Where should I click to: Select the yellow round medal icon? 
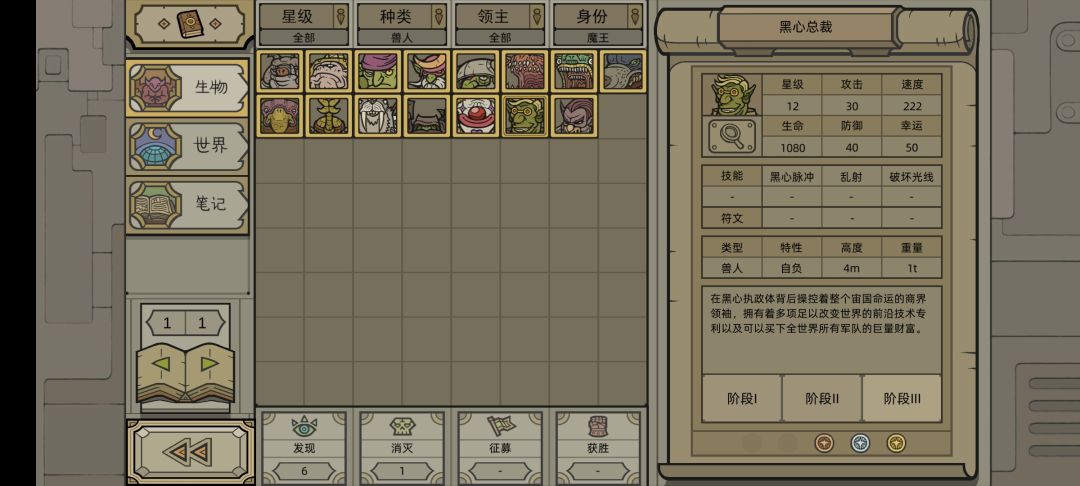pos(896,443)
